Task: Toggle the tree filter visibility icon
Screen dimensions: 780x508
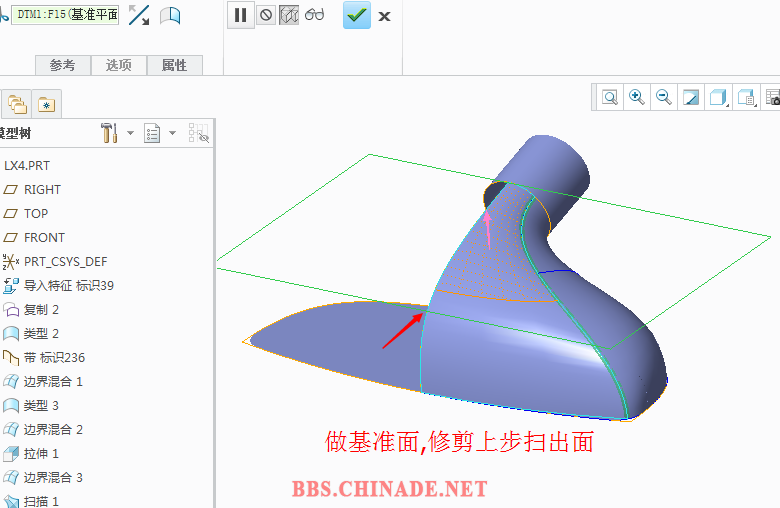Action: [198, 133]
